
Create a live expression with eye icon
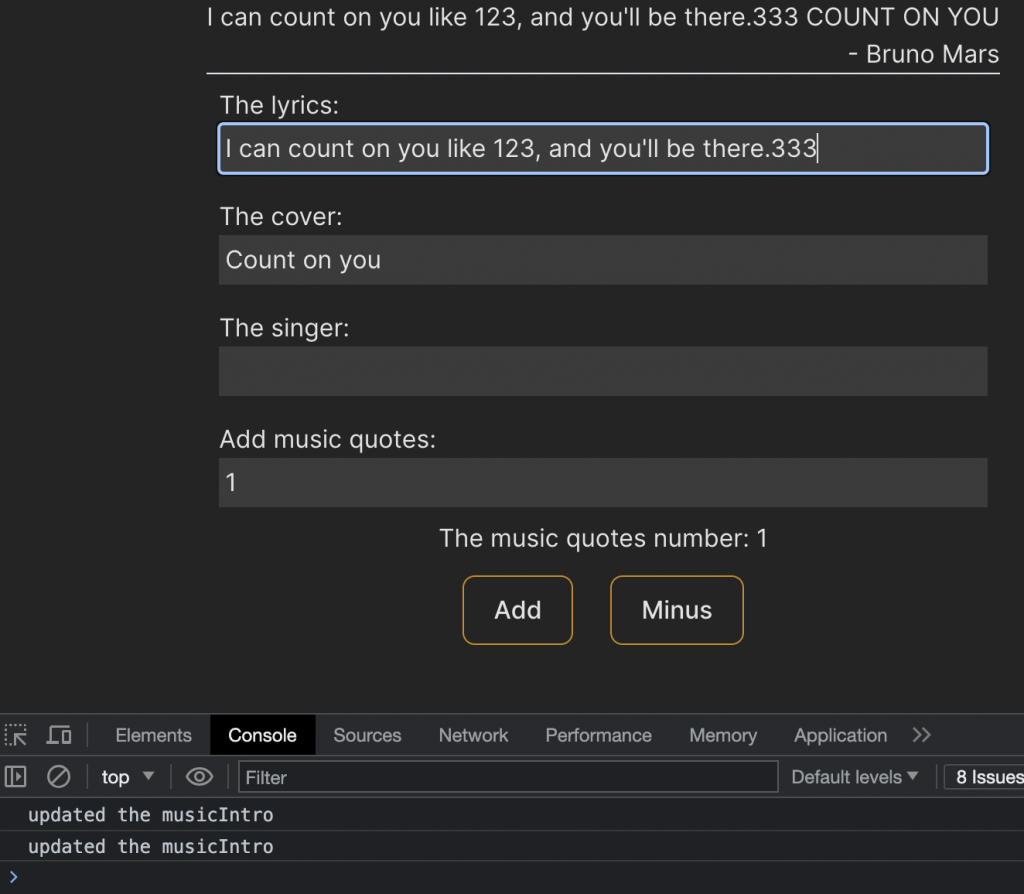[200, 777]
